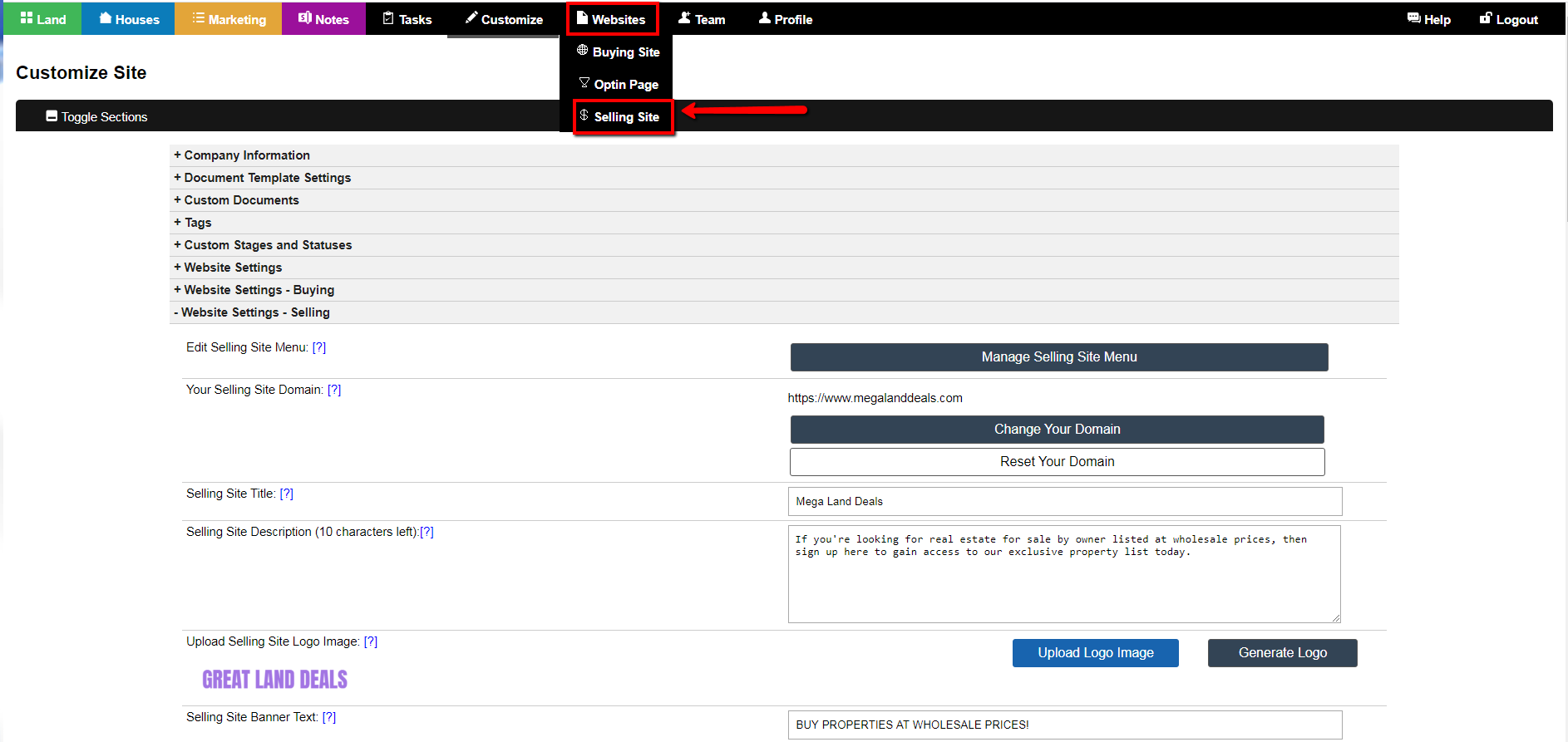
Task: Expand the Website Settings section
Action: point(784,268)
